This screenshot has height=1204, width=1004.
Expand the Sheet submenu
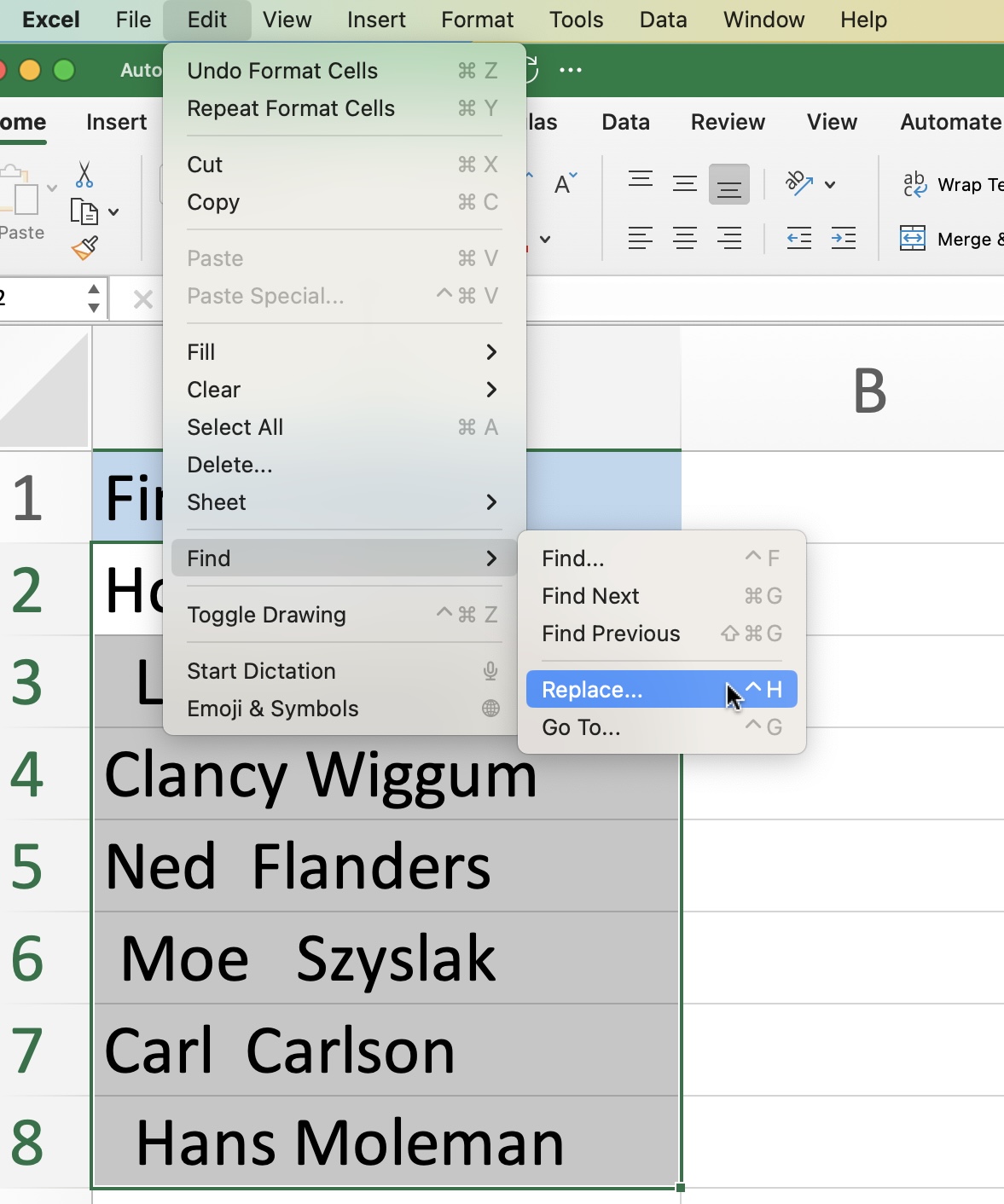344,502
